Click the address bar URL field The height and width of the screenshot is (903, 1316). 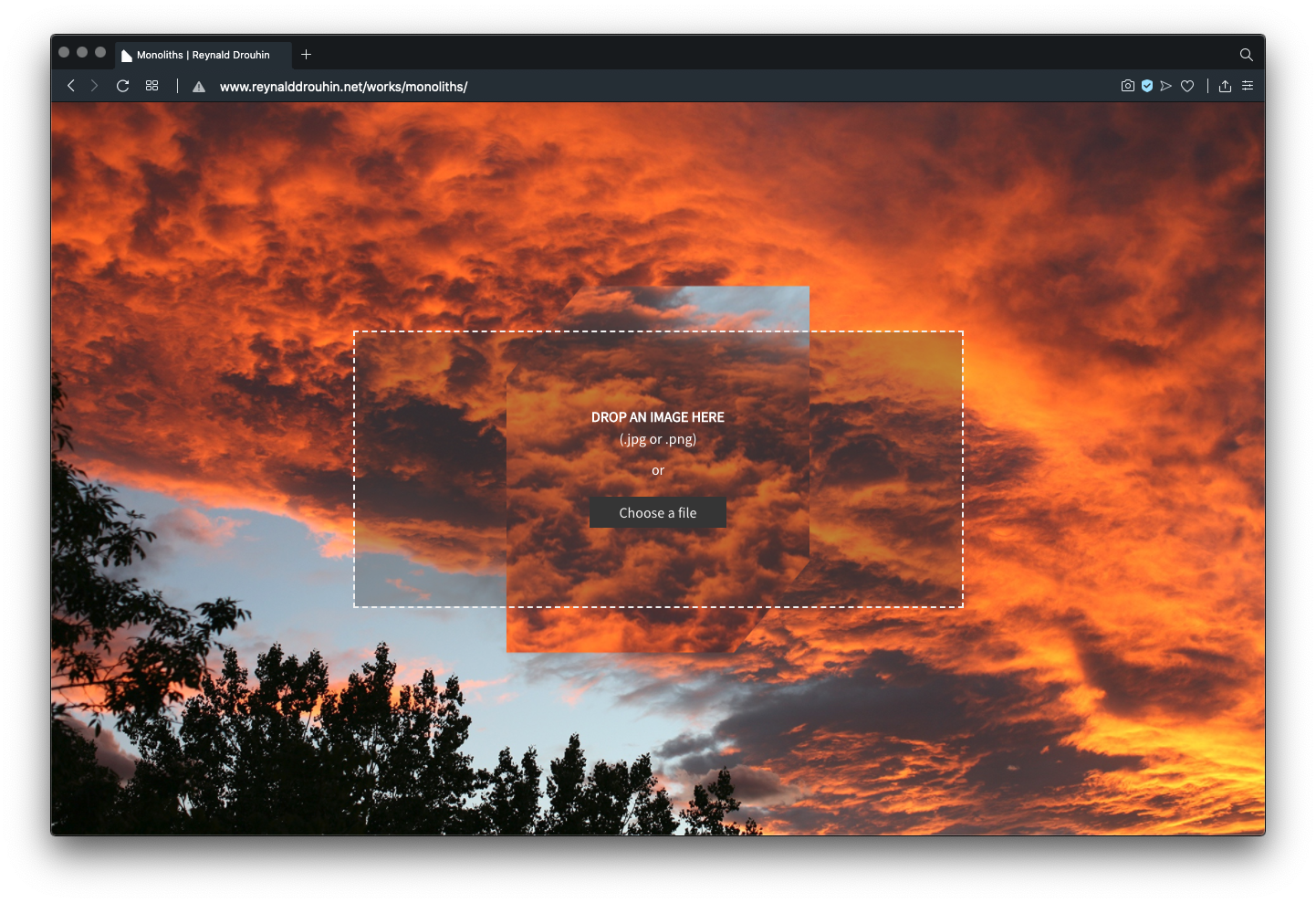click(343, 87)
